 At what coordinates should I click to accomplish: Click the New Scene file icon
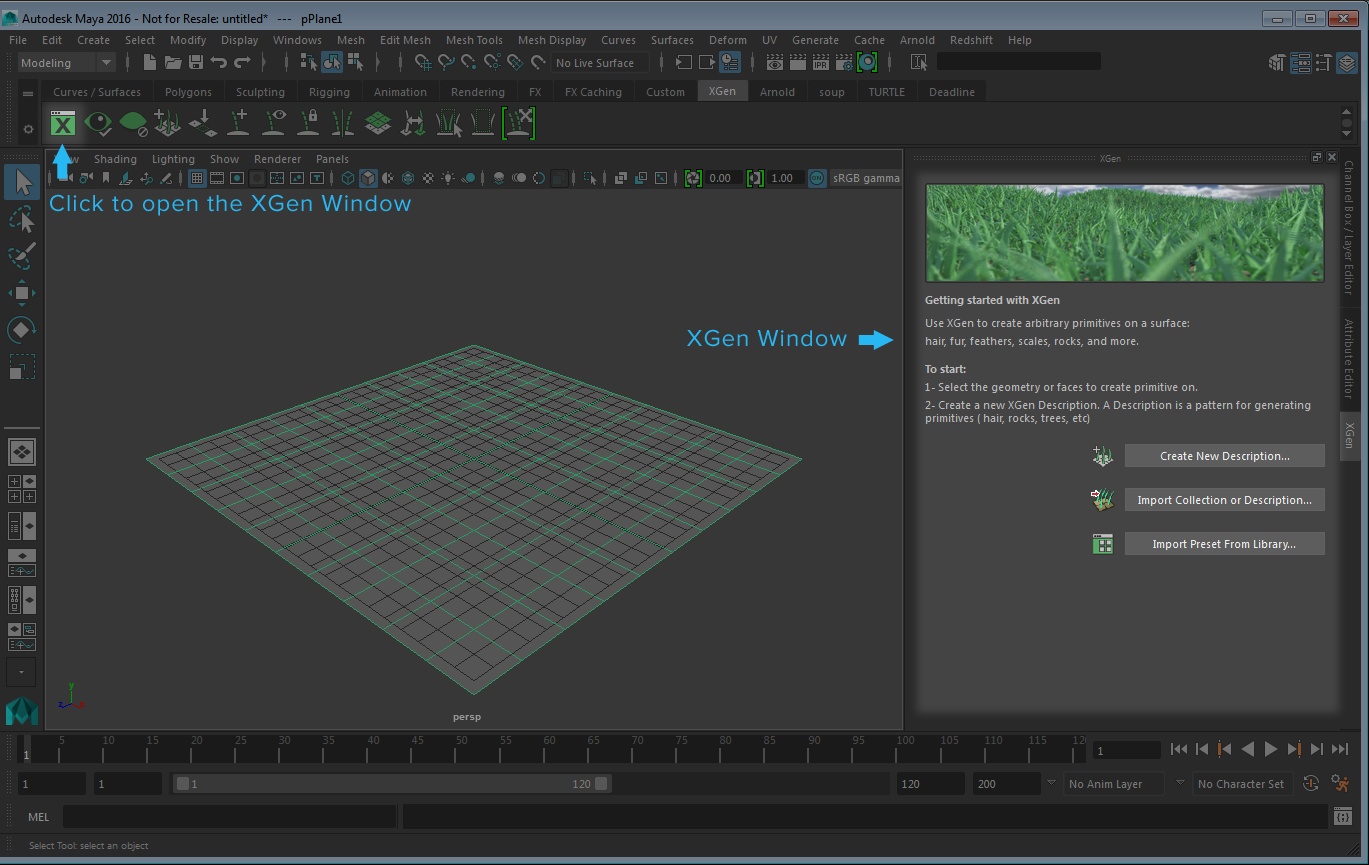150,62
